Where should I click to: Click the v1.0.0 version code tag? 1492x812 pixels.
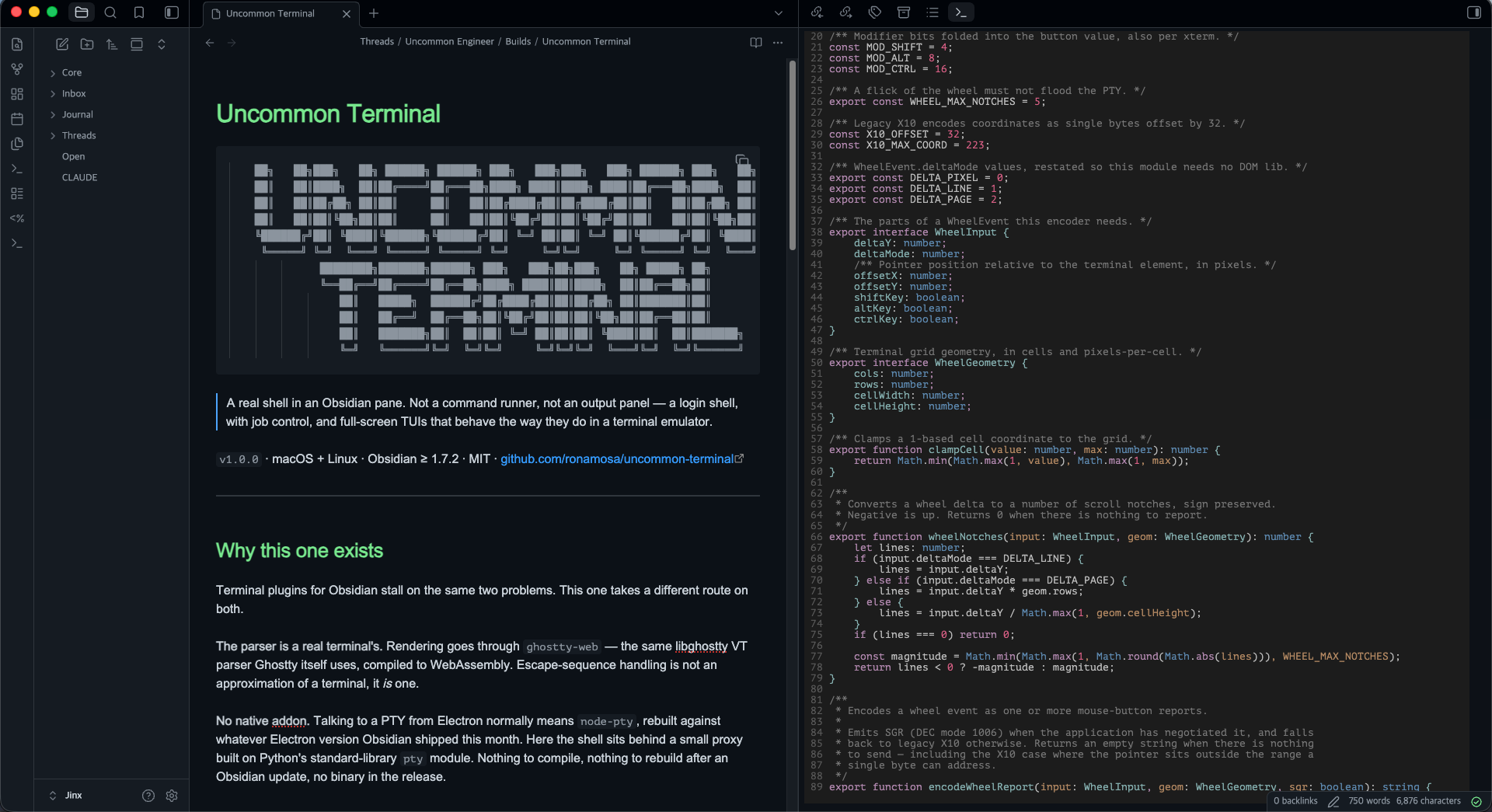239,459
